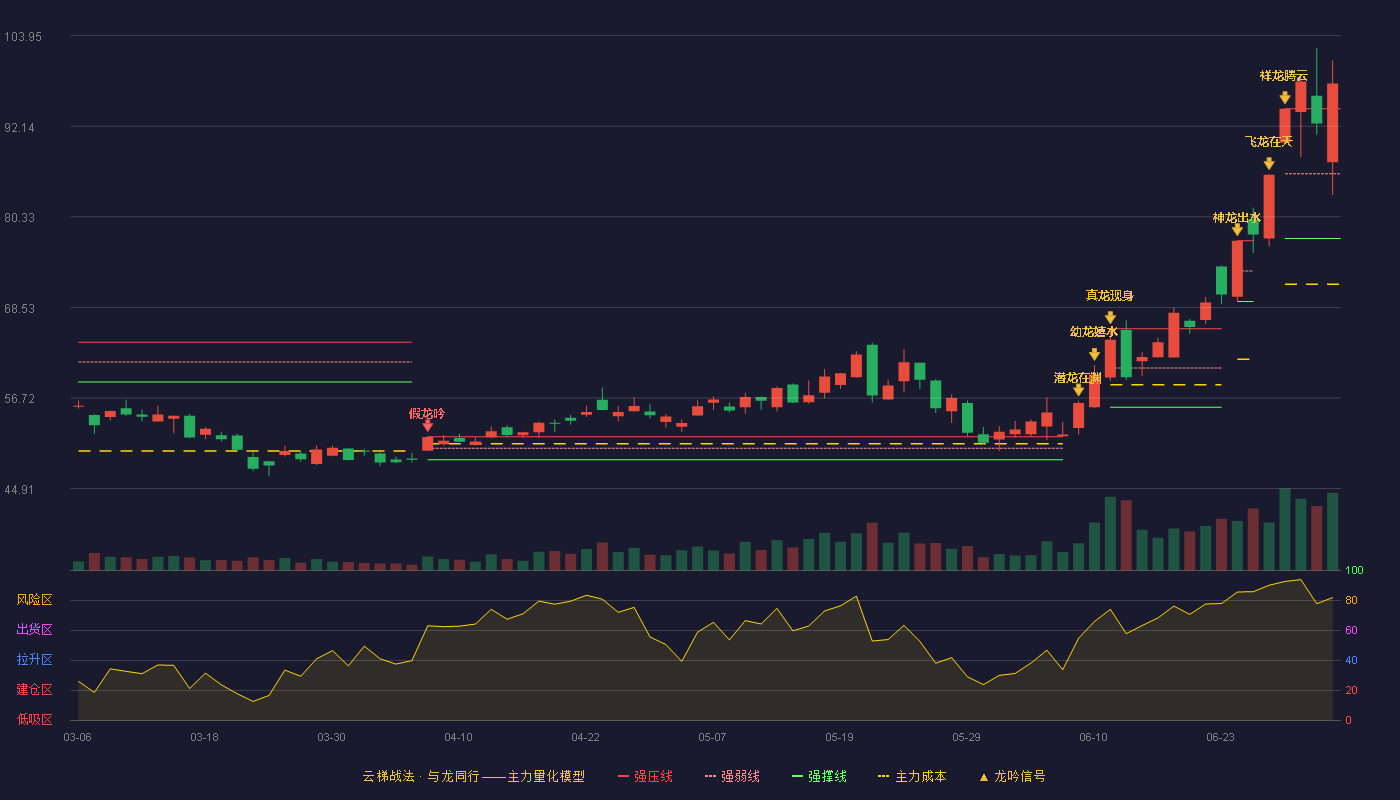
Task: Click the 03-06 date axis label
Action: click(x=77, y=737)
